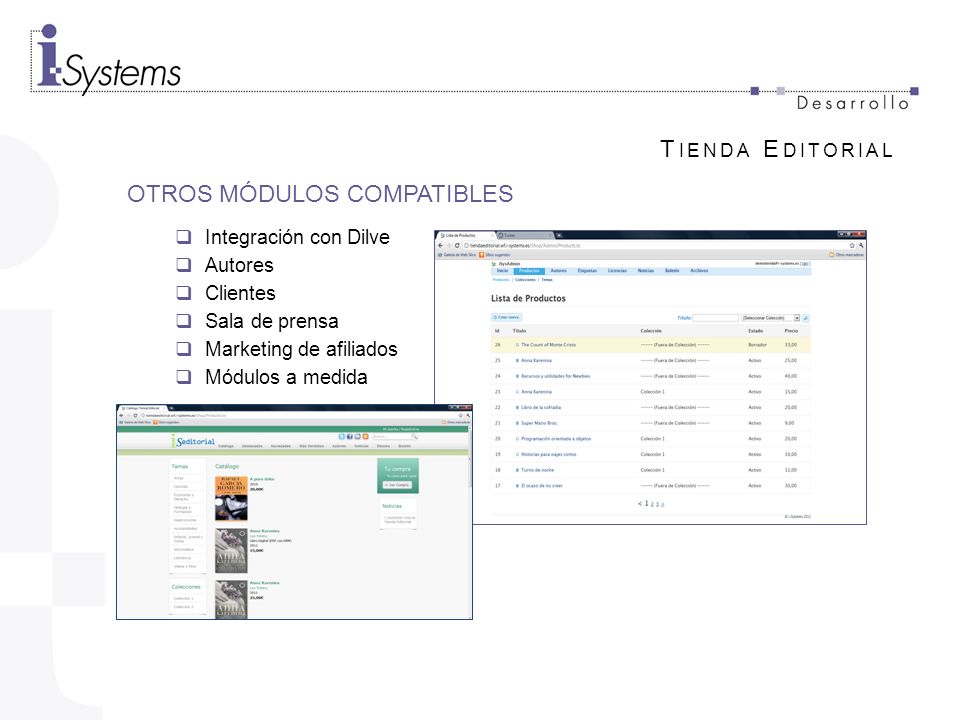960x720 pixels.
Task: Click the admin browser address bar
Action: 653,246
